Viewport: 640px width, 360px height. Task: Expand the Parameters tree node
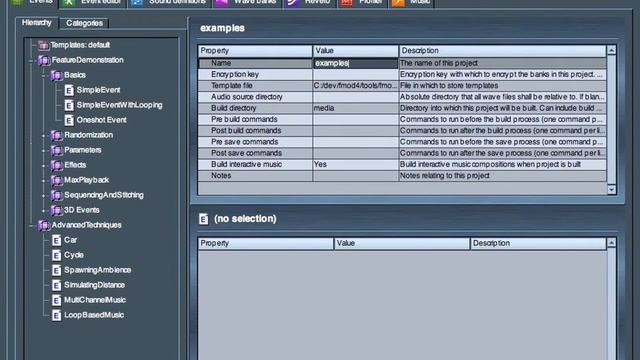tap(43, 151)
